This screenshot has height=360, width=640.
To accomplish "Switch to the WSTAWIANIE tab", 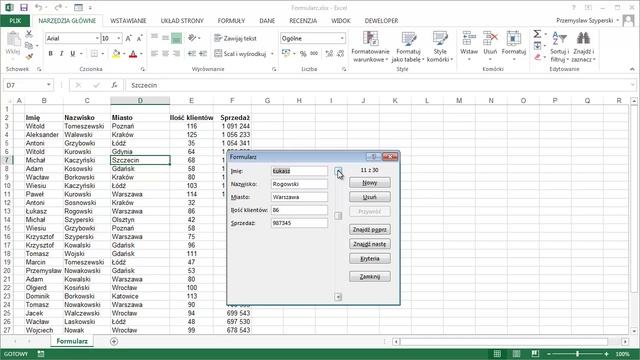I will point(128,20).
